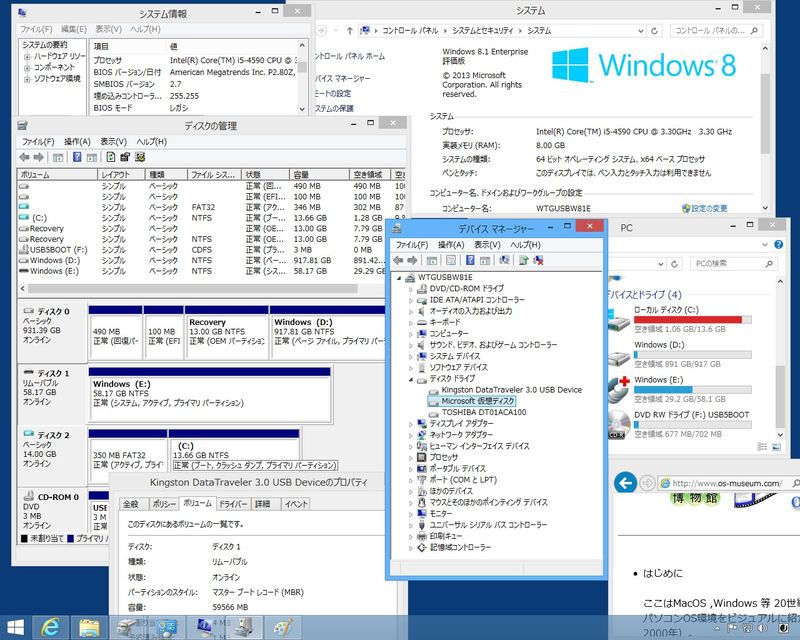The height and width of the screenshot is (640, 800).
Task: Scan for hardware changes in Device Manager
Action: tap(504, 261)
